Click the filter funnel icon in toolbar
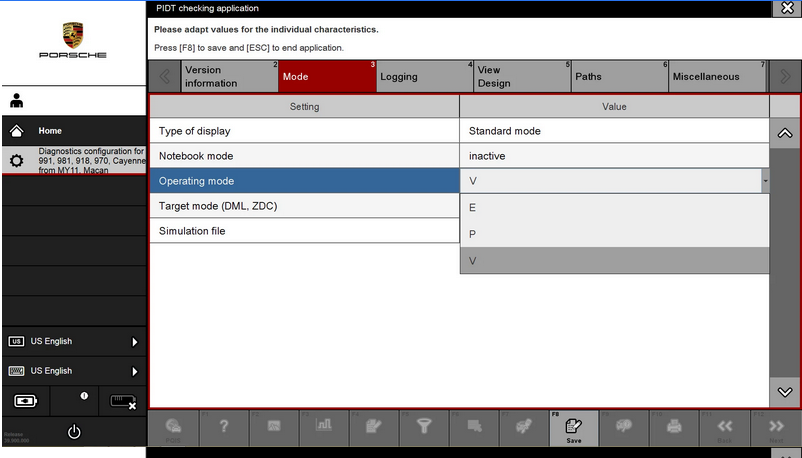The image size is (802, 458). tap(424, 427)
